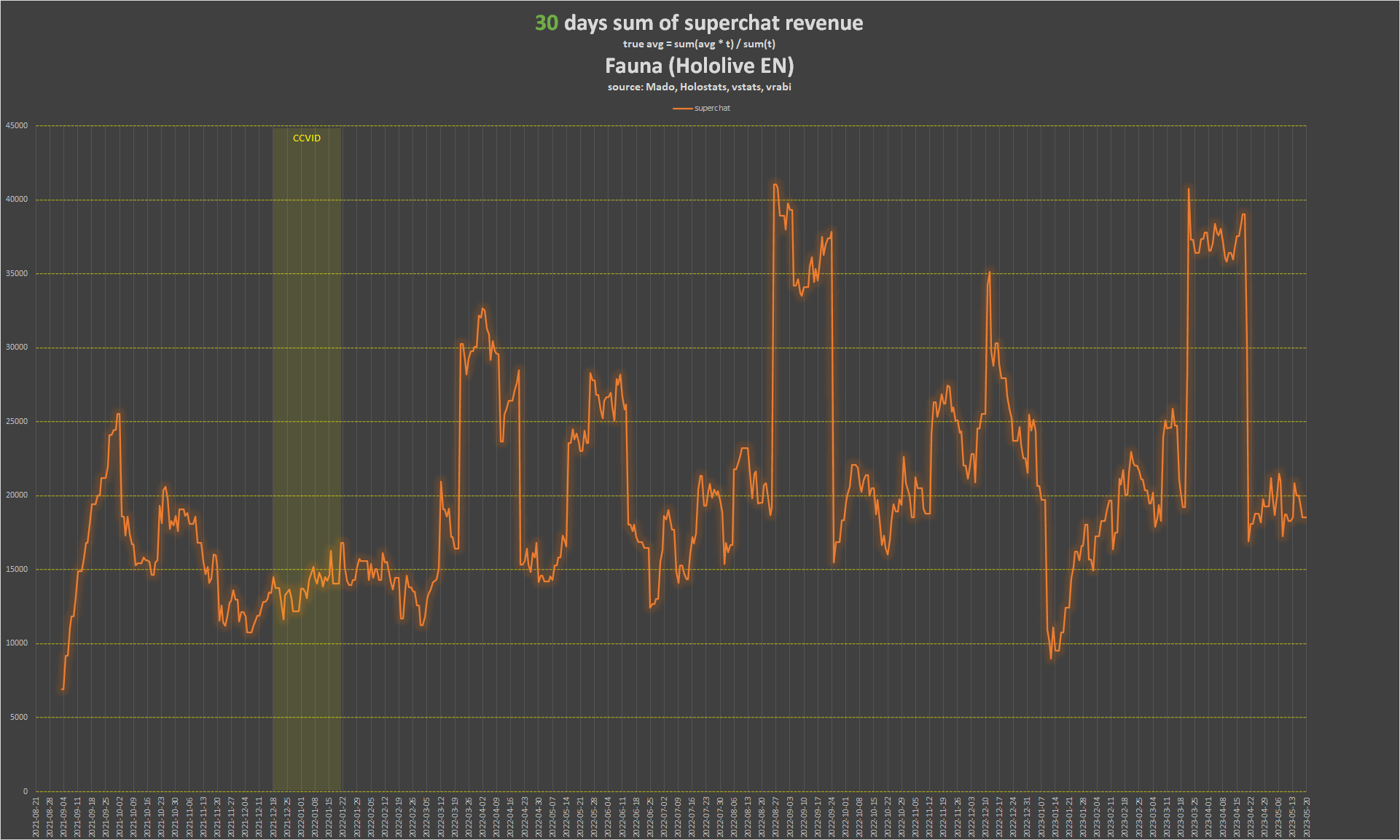Image resolution: width=1400 pixels, height=840 pixels.
Task: Click the 0 y-axis origin label
Action: pyautogui.click(x=26, y=791)
